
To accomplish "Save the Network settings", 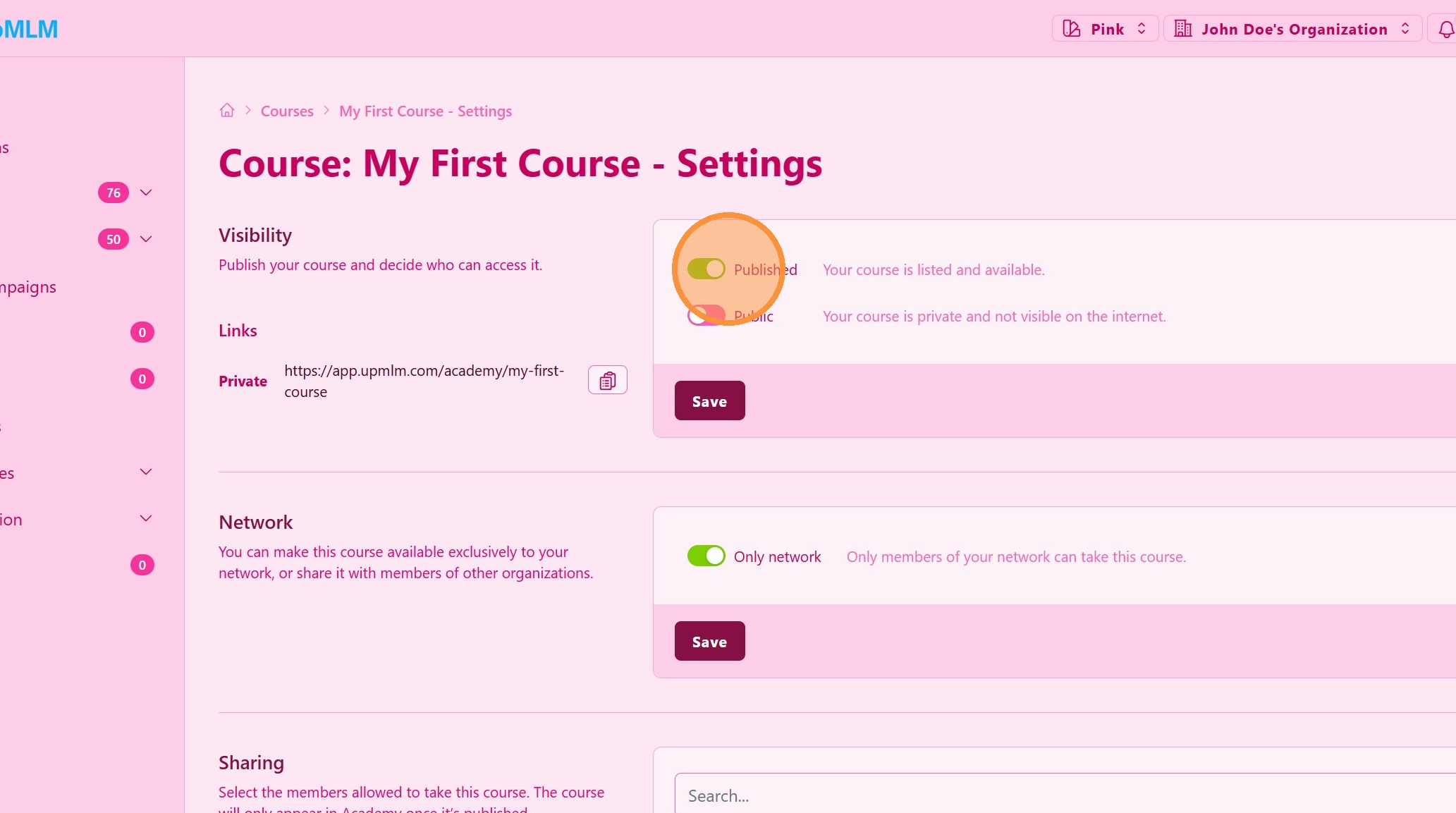I will tap(709, 641).
